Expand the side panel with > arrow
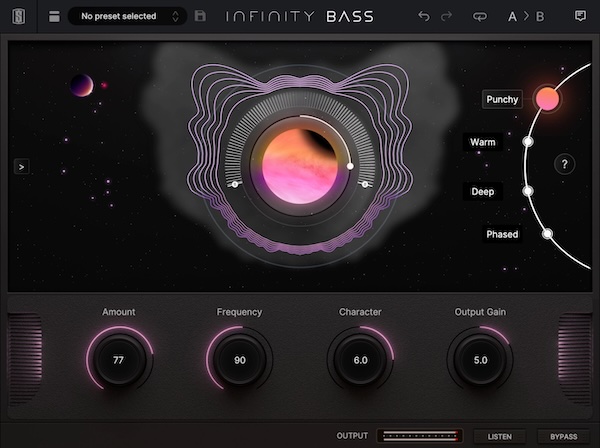Screen dimensions: 600x448 [x=21, y=167]
